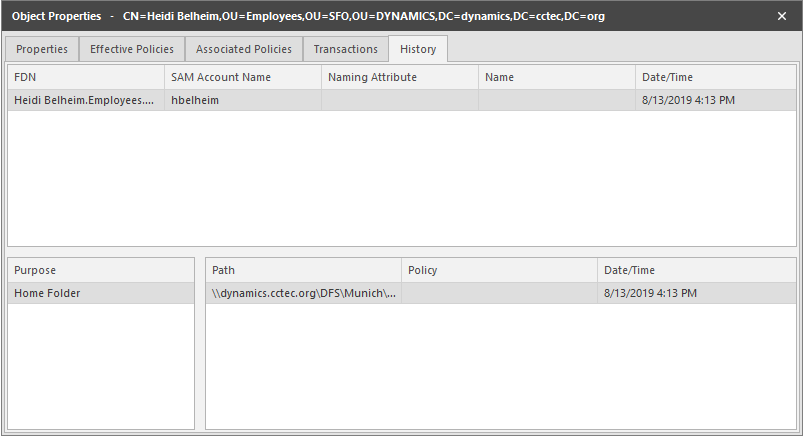Close the Object Properties dialog

tap(782, 16)
